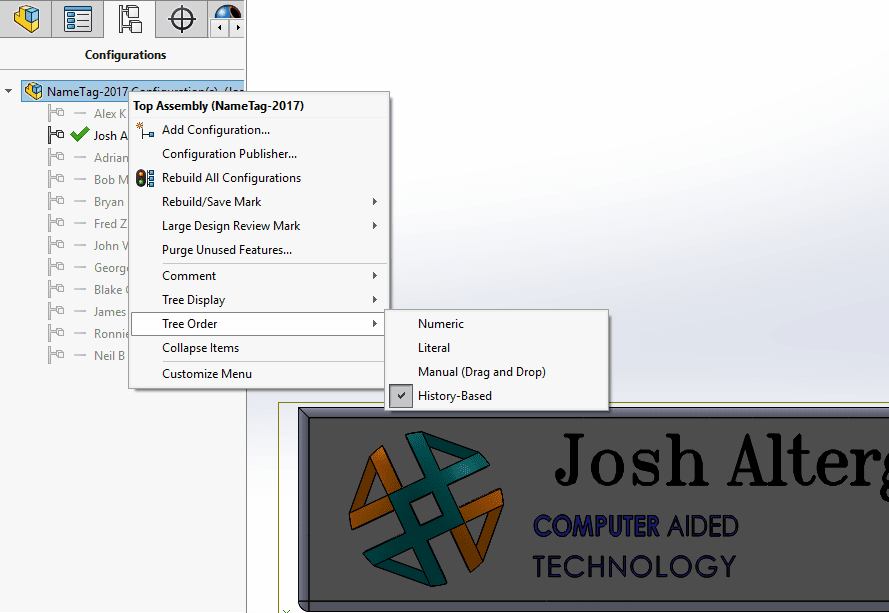This screenshot has height=613, width=889.
Task: Select the NameTag-2017 Configuration(s) root node
Action: 133,91
